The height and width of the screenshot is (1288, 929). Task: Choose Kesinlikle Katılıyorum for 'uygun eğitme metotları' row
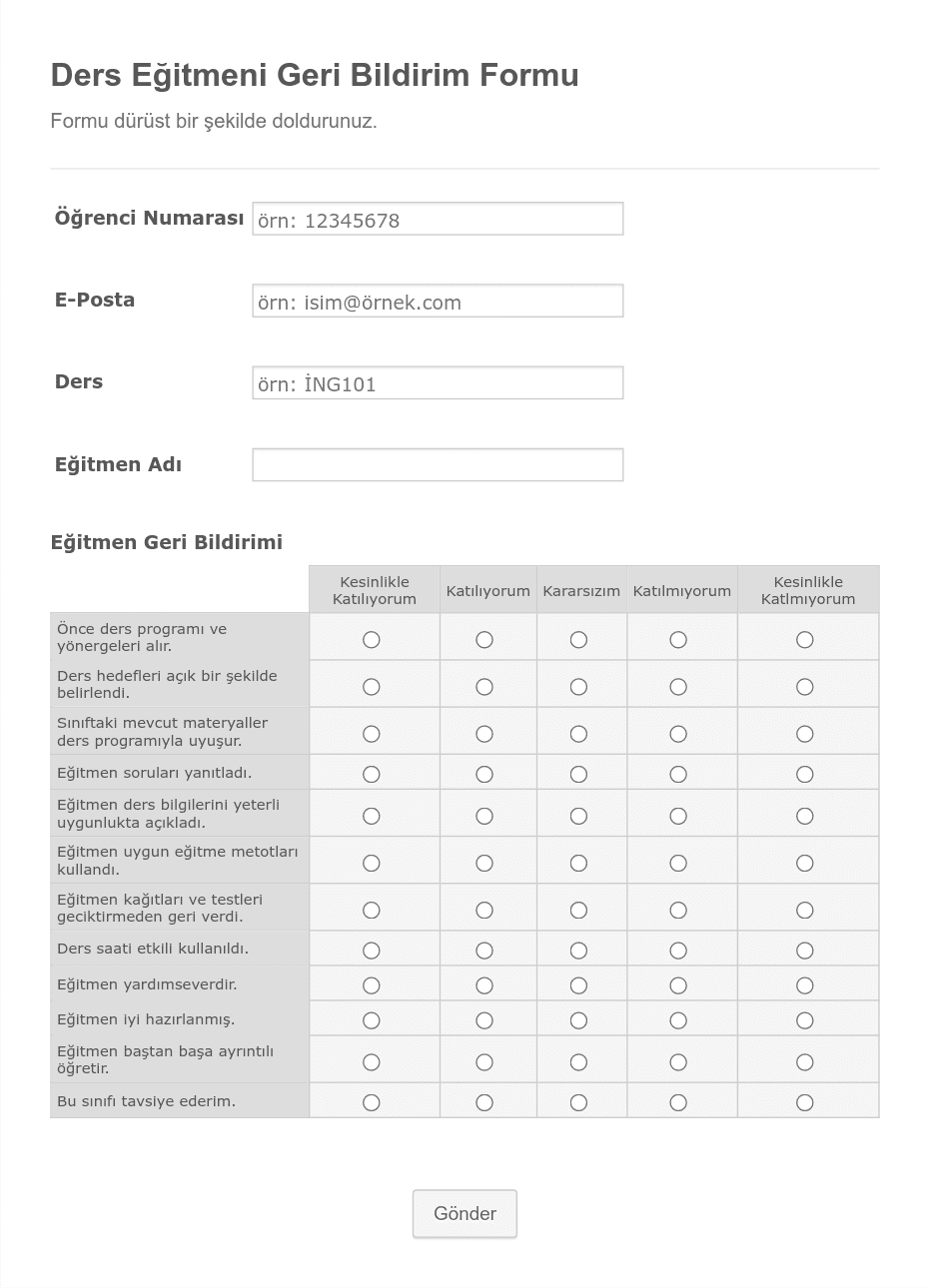[x=372, y=863]
